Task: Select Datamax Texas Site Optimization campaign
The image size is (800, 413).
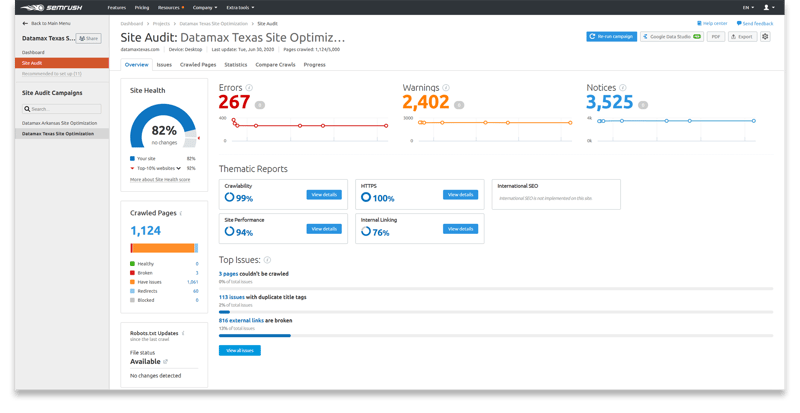Action: [62, 134]
